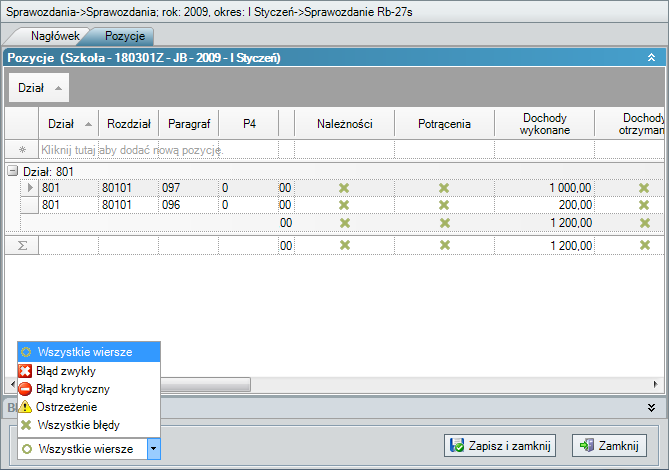Viewport: 669px width, 470px height.
Task: Select row header of paragraf 096 row
Action: [30, 205]
